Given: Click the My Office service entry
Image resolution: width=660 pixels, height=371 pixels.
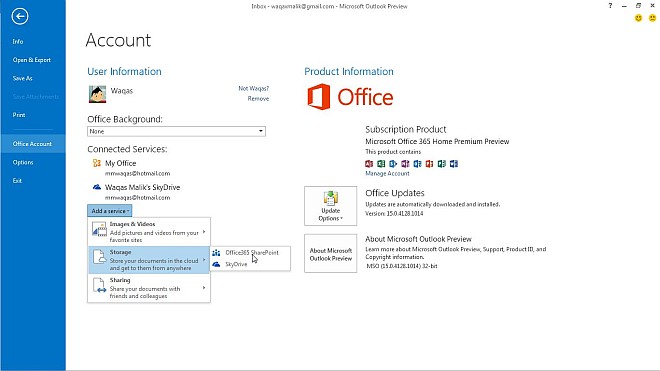Looking at the screenshot, I should (x=131, y=168).
